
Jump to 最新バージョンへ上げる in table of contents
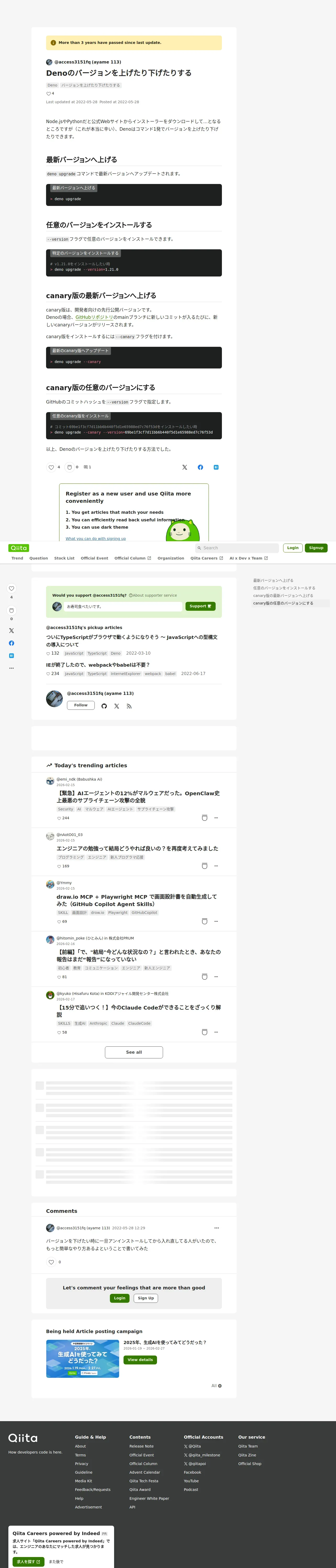click(x=273, y=580)
